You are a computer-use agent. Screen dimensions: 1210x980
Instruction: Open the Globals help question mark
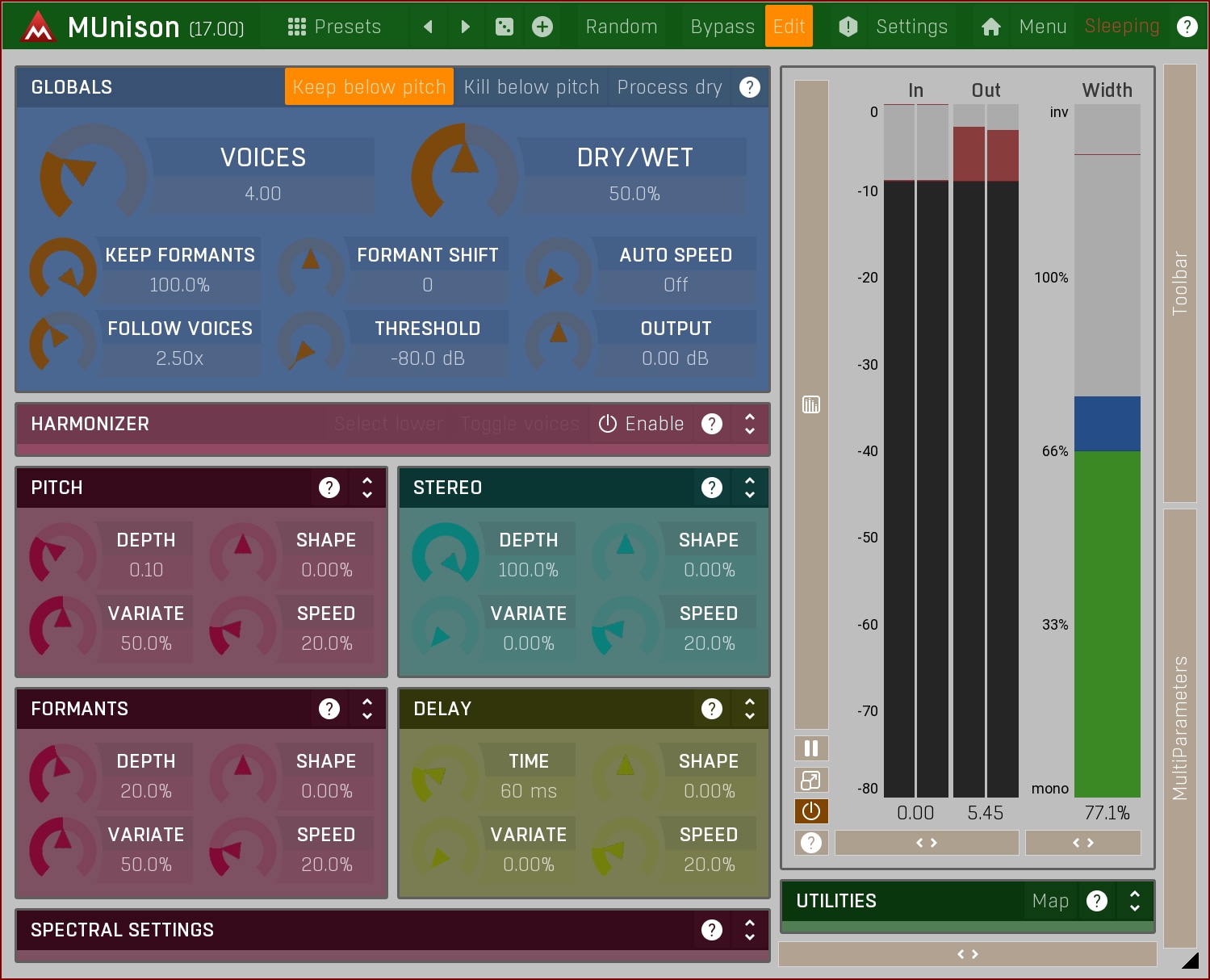(x=750, y=87)
